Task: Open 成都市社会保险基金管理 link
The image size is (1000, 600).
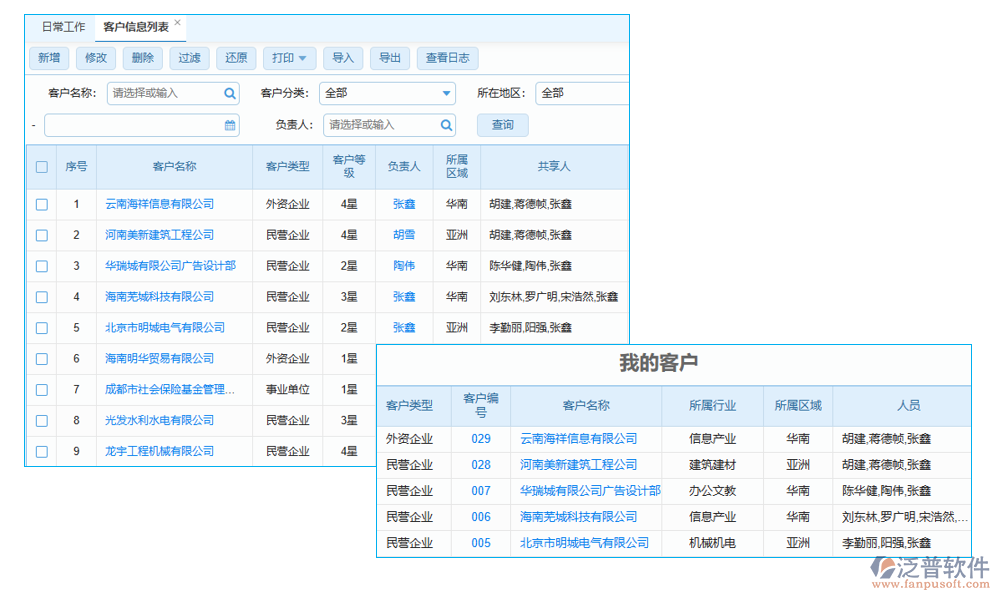Action: click(170, 390)
